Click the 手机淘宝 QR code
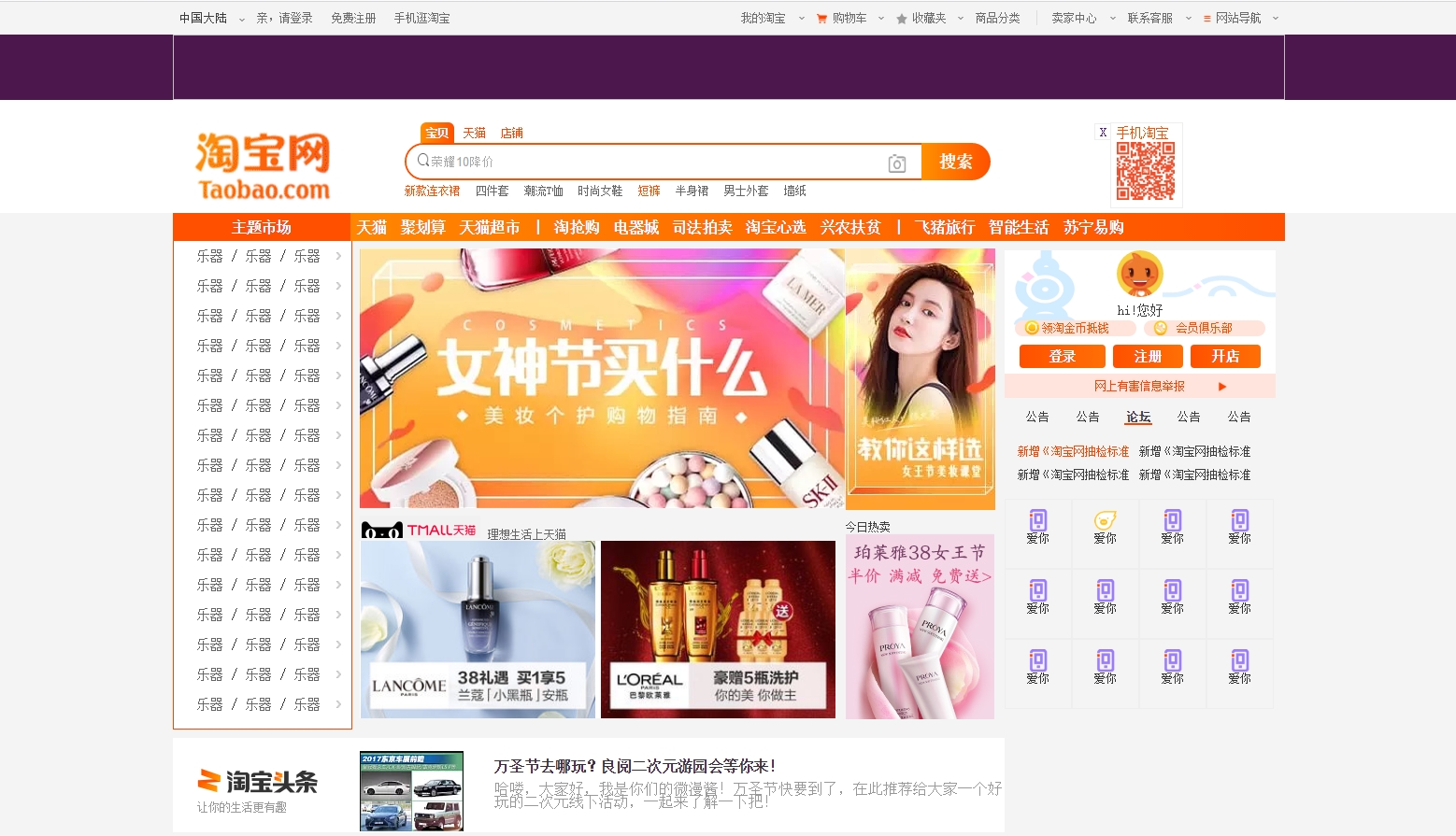This screenshot has height=836, width=1456. [1146, 171]
